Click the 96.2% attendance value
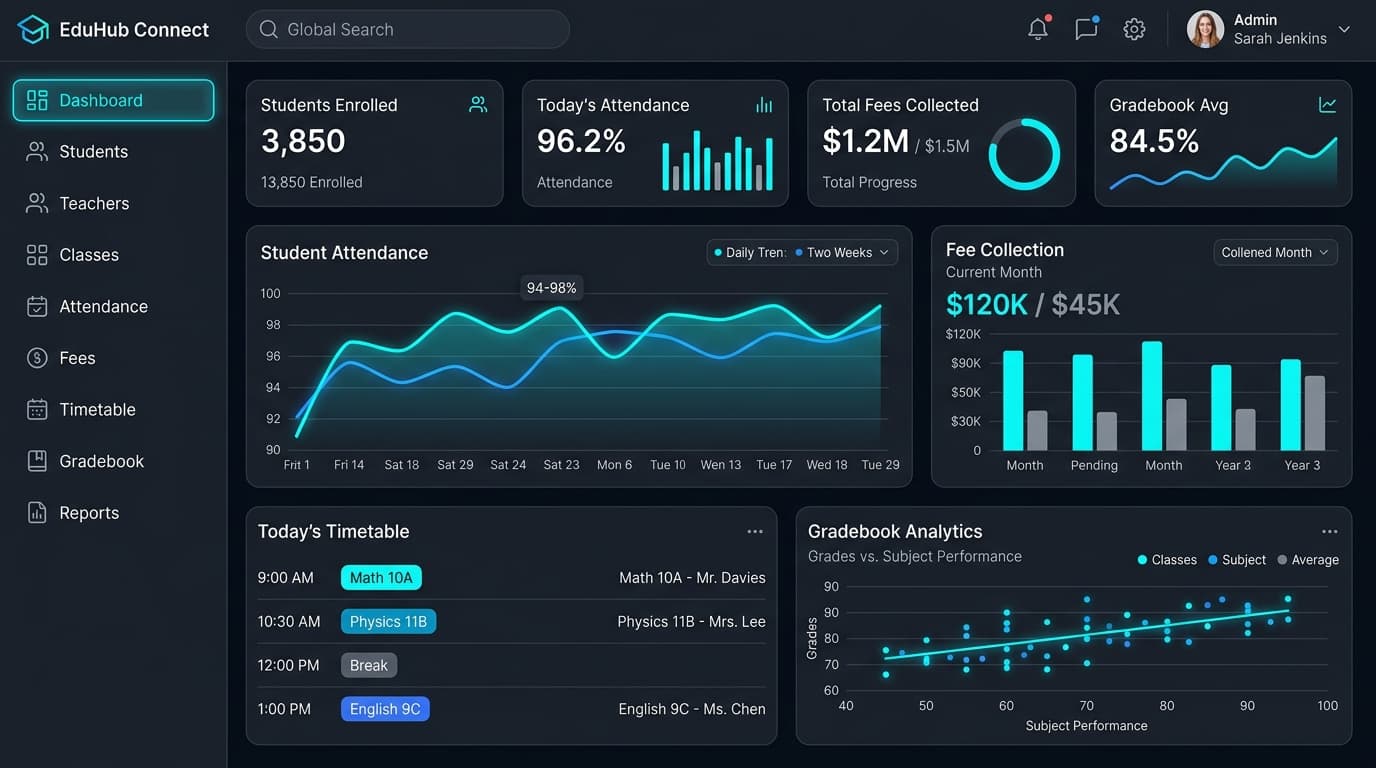The image size is (1376, 768). coord(581,142)
